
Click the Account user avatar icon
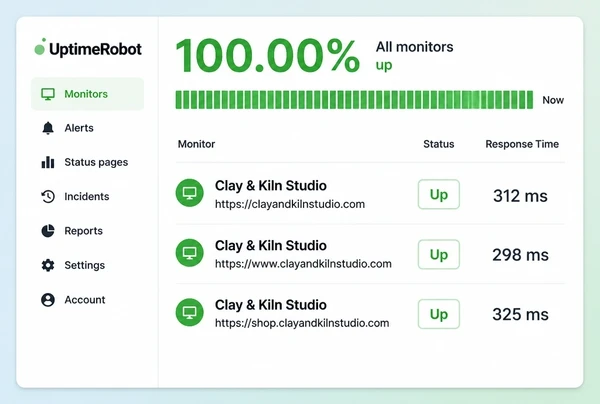48,300
